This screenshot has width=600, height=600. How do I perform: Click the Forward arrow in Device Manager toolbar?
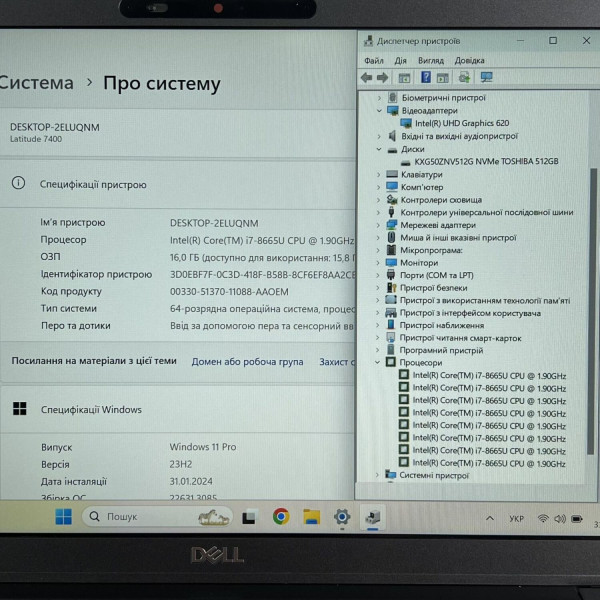tap(382, 78)
